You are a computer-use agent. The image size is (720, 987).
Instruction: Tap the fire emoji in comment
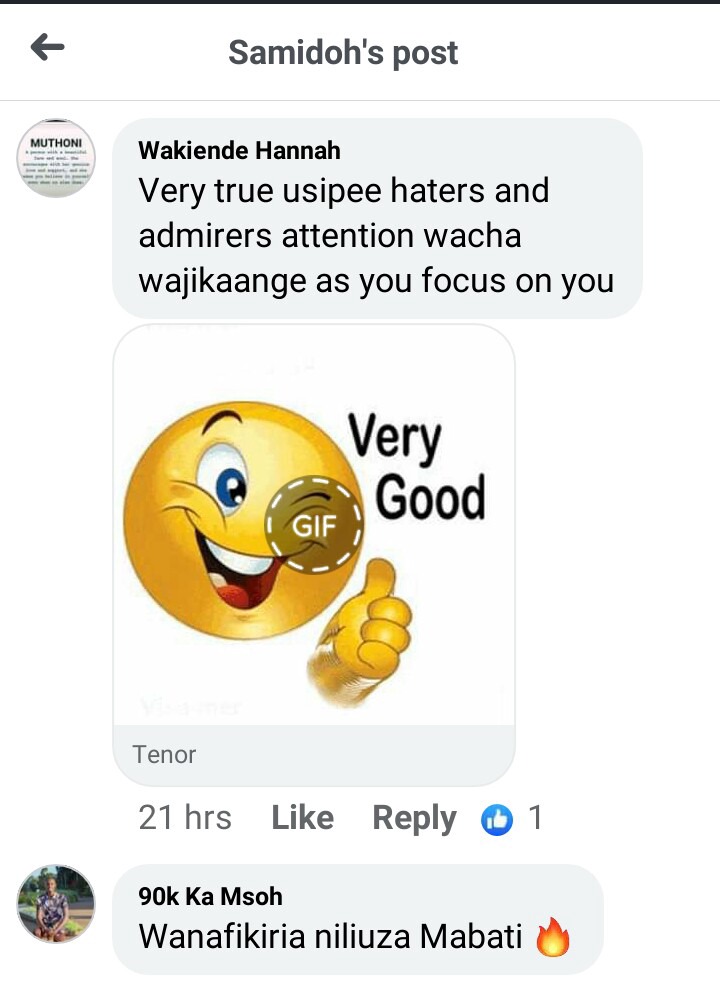(x=553, y=937)
